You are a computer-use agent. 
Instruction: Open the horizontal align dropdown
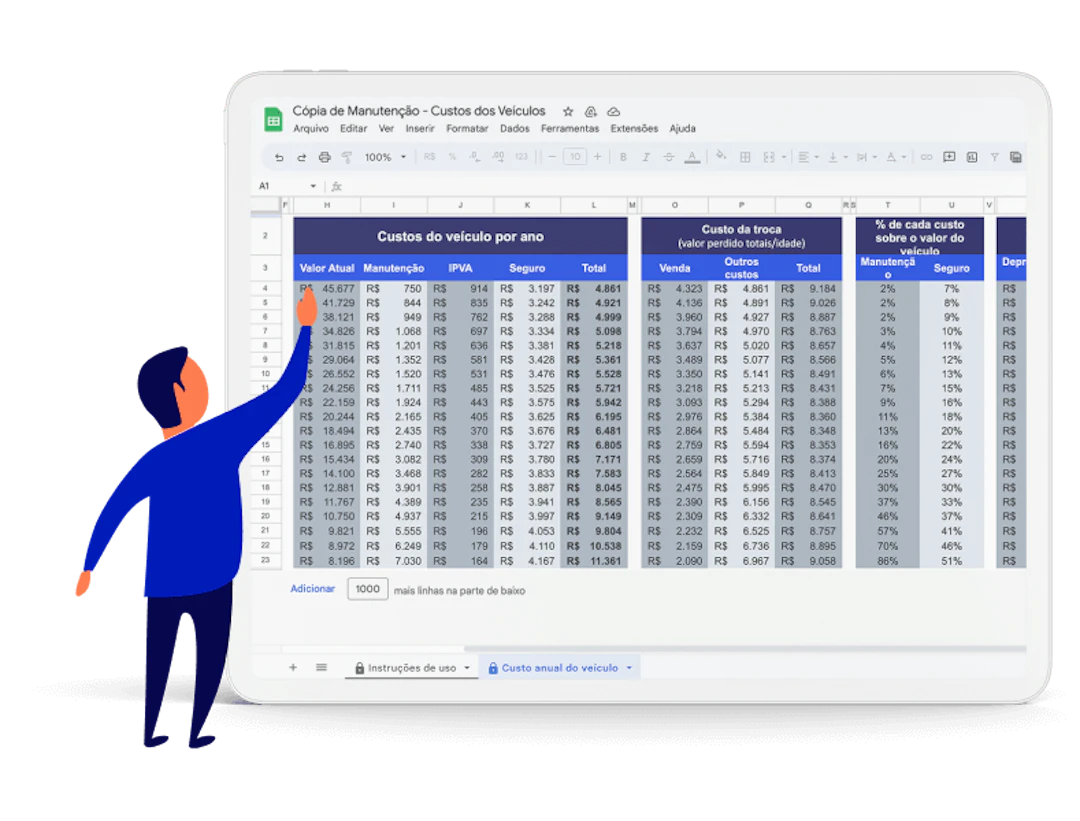click(808, 157)
